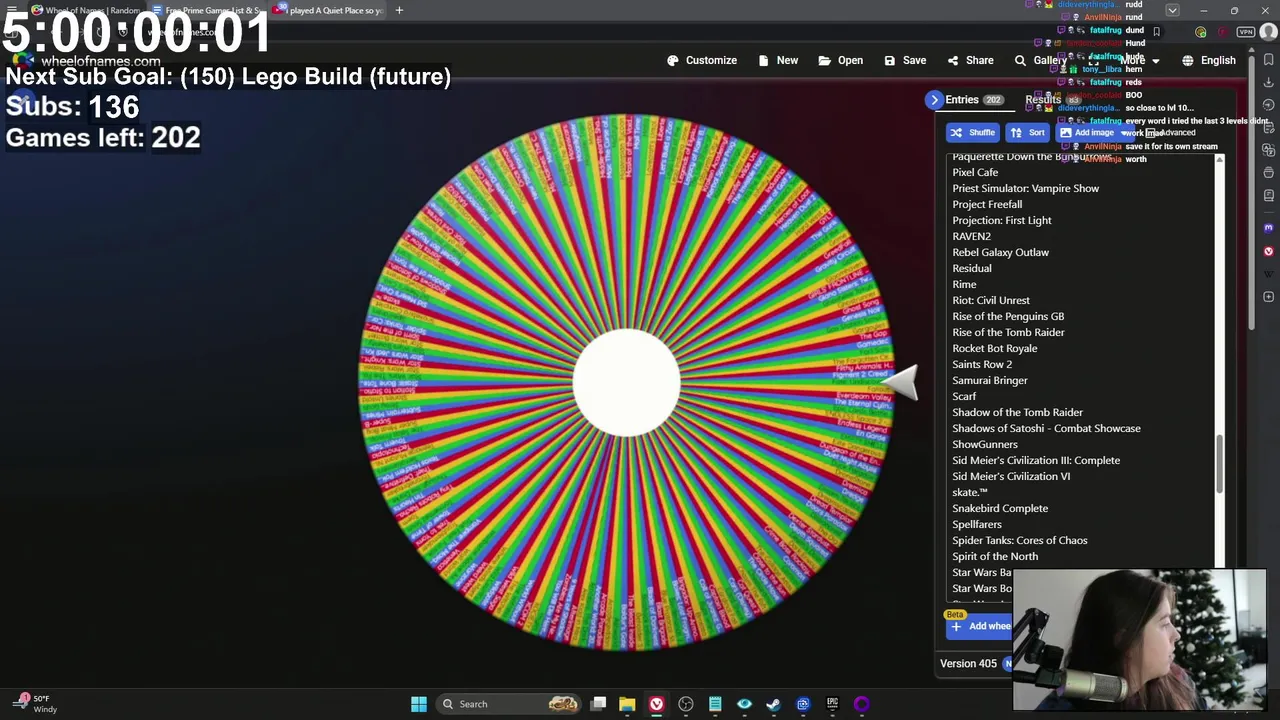The width and height of the screenshot is (1280, 720).
Task: Spin the wheel by clicking its center
Action: click(627, 382)
